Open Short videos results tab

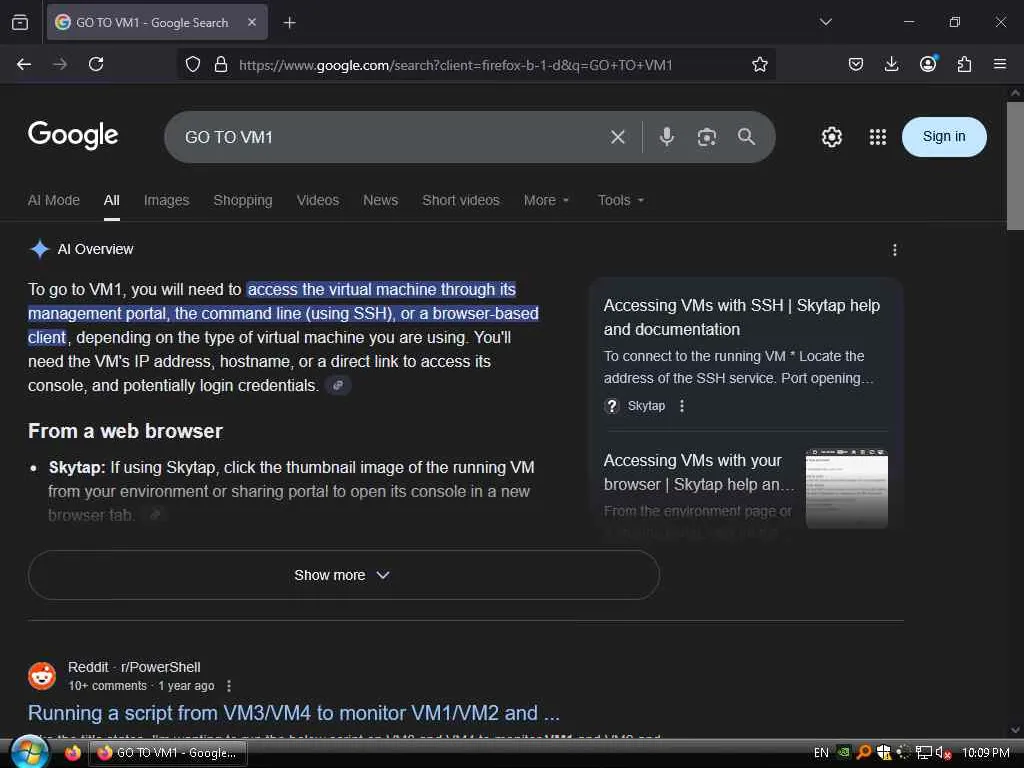(461, 200)
